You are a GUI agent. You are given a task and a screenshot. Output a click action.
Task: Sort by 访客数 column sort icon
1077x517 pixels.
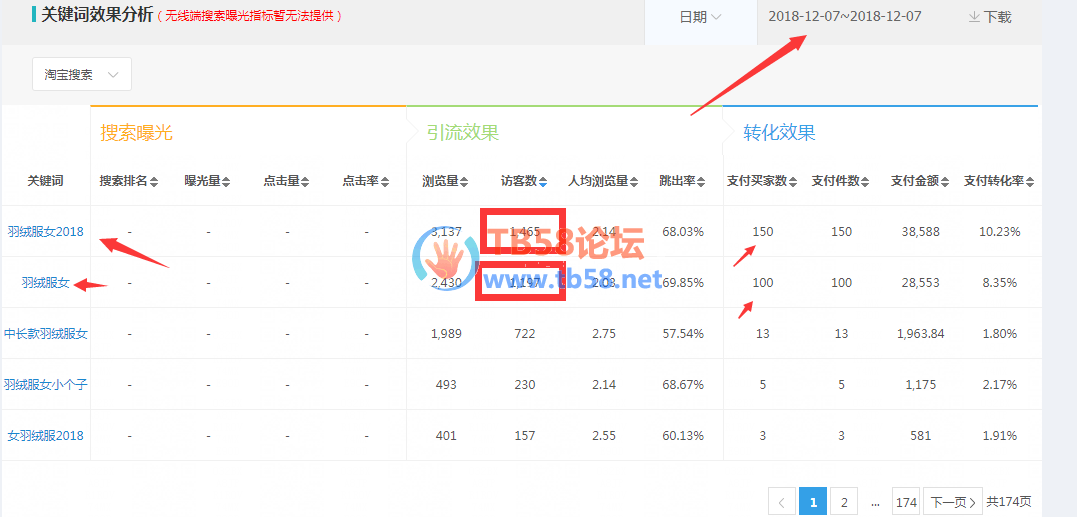click(544, 182)
